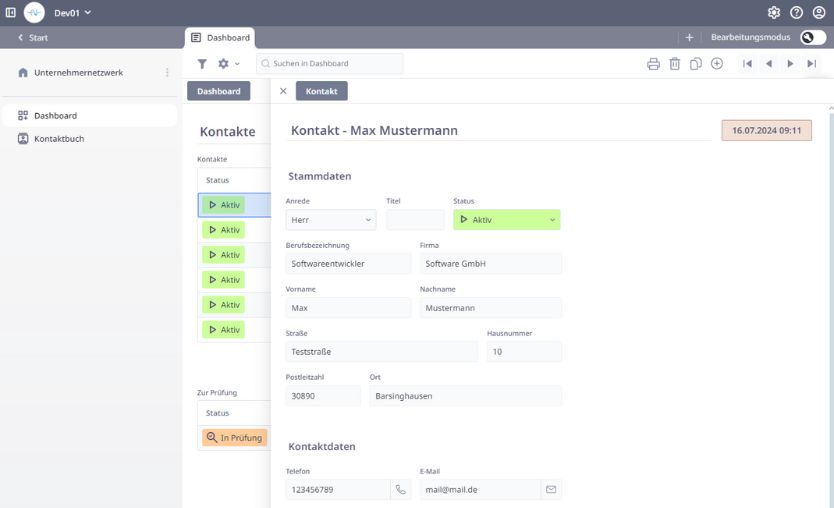Switch to the Kontakt tab

(321, 91)
